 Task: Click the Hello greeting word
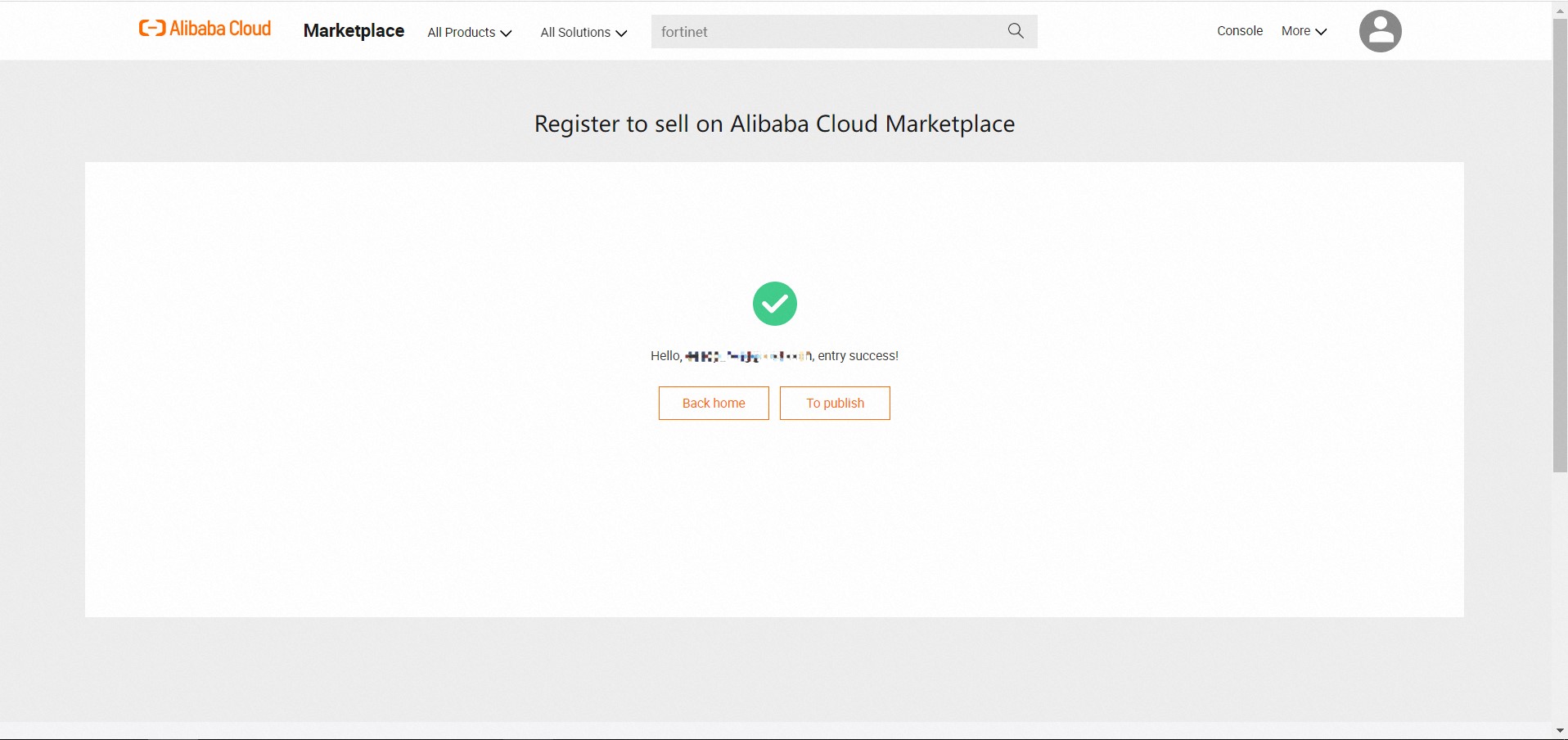pos(665,356)
